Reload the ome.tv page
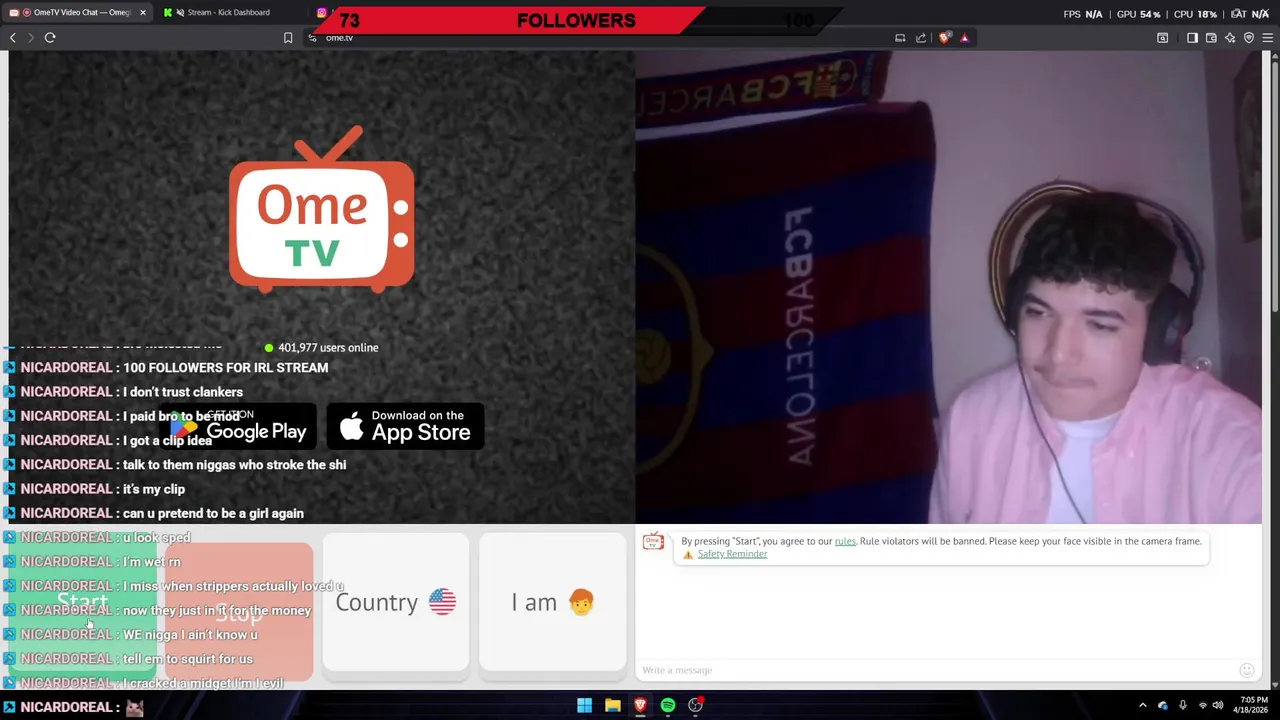 pyautogui.click(x=50, y=38)
